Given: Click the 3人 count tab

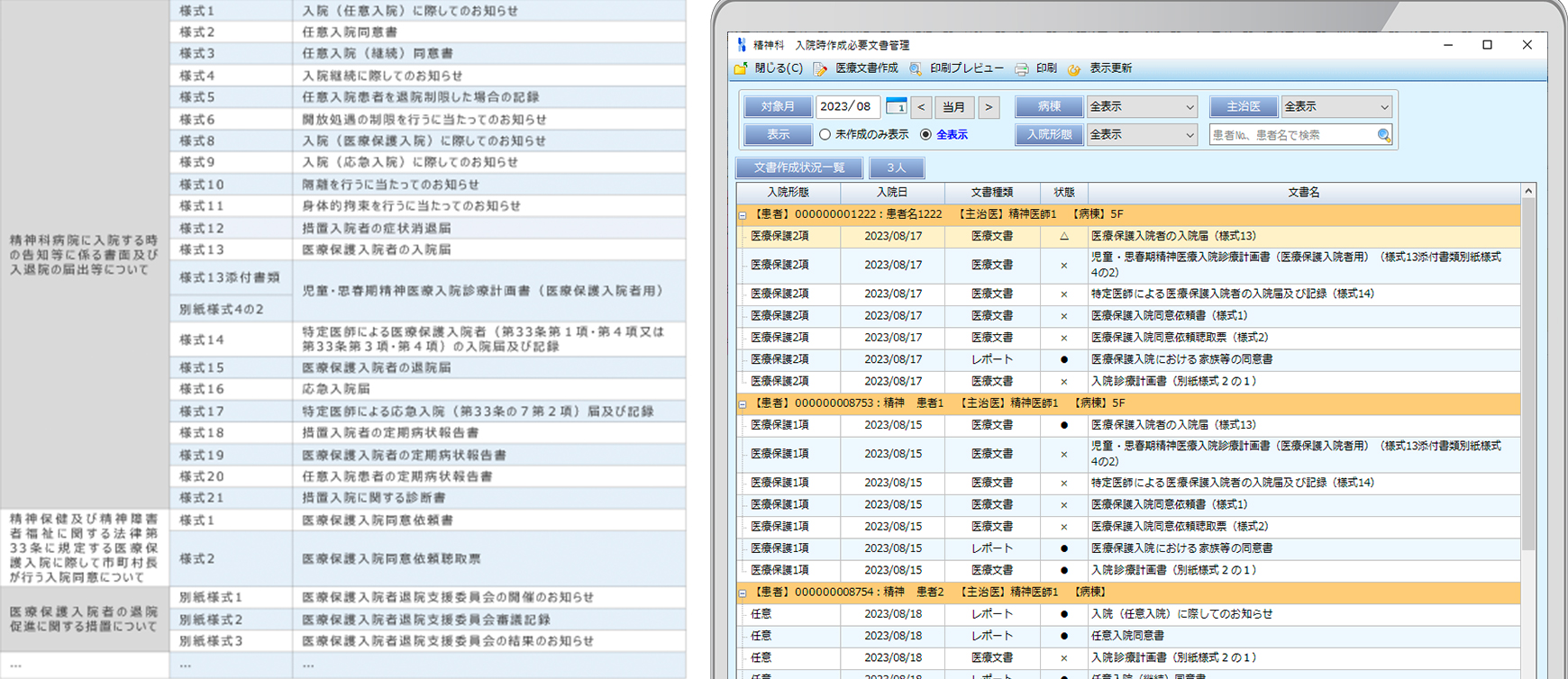Looking at the screenshot, I should tap(897, 167).
